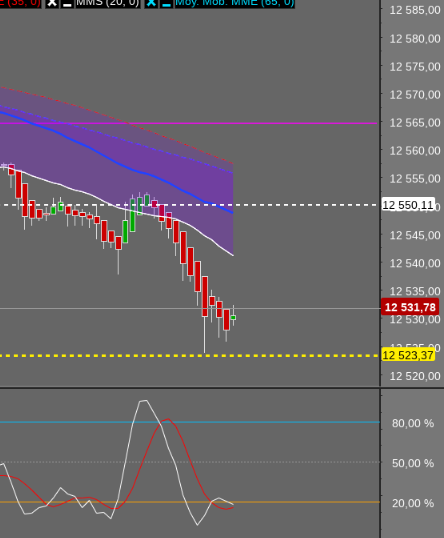This screenshot has width=444, height=538.
Task: Select the red current price label 12 531,78
Action: (410, 307)
